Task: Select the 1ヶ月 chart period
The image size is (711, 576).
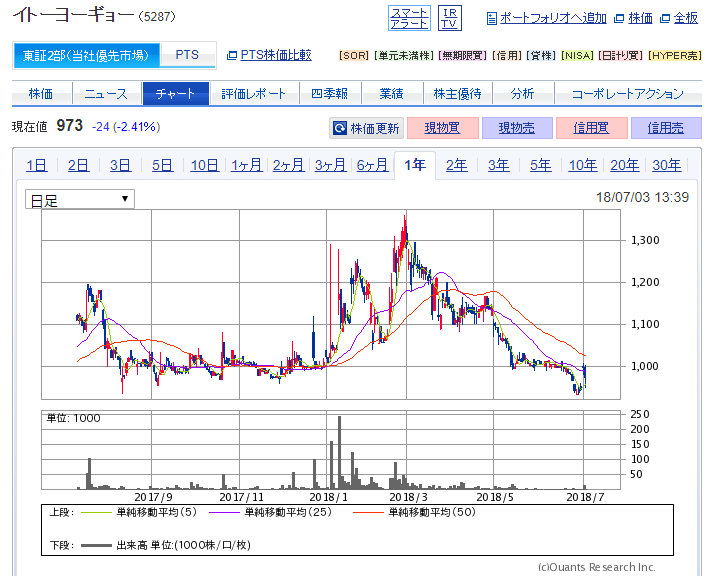Action: tap(247, 165)
